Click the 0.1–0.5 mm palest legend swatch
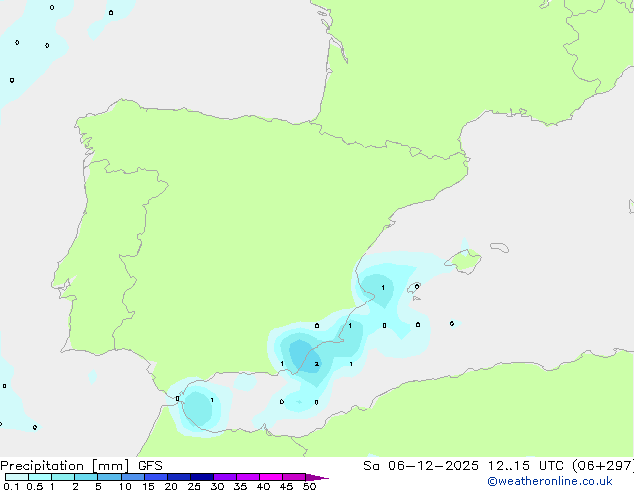634x490 pixels. click(17, 477)
